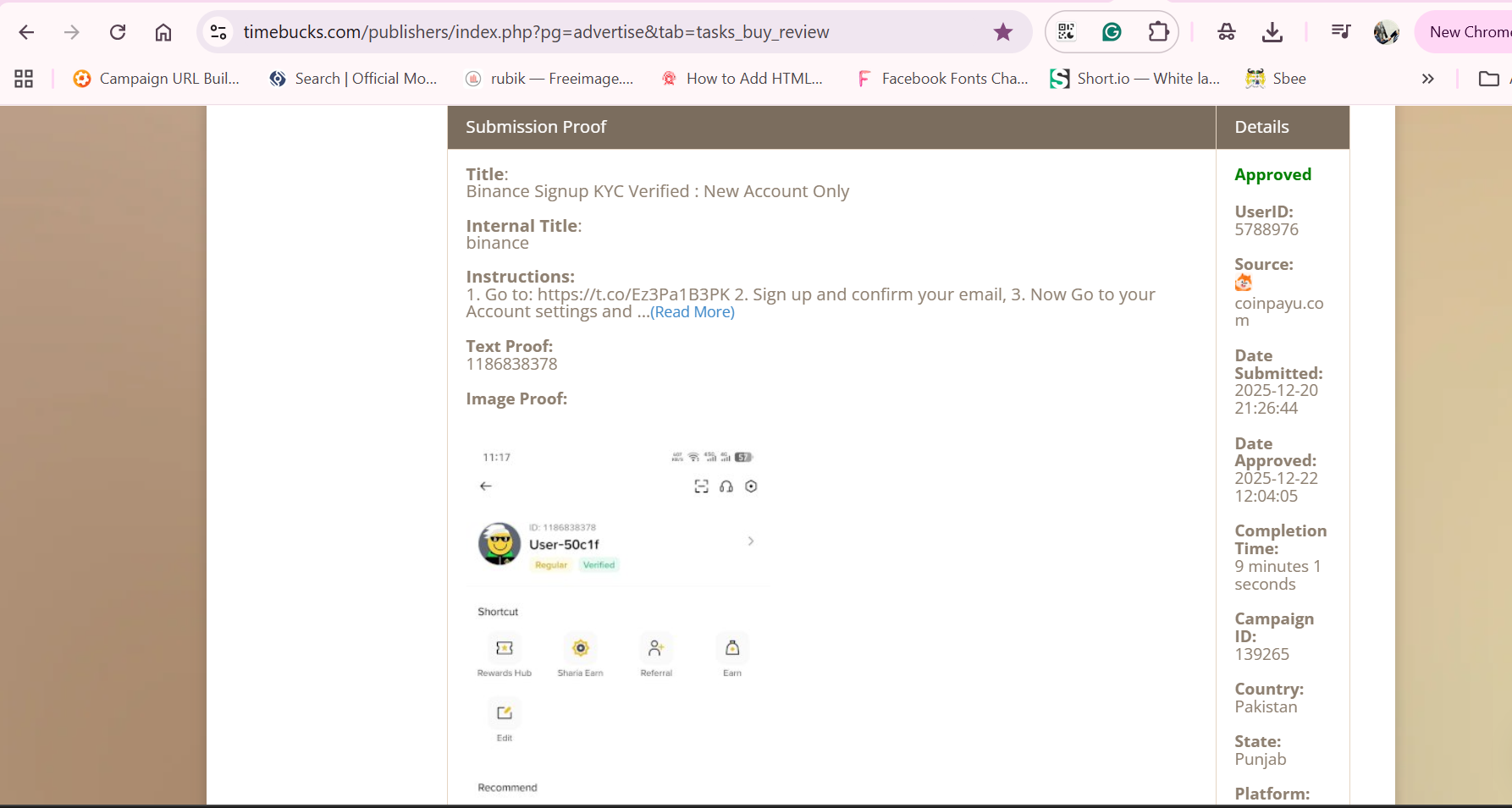1512x808 pixels.
Task: Click the chevron beside User-50c1f
Action: [751, 541]
